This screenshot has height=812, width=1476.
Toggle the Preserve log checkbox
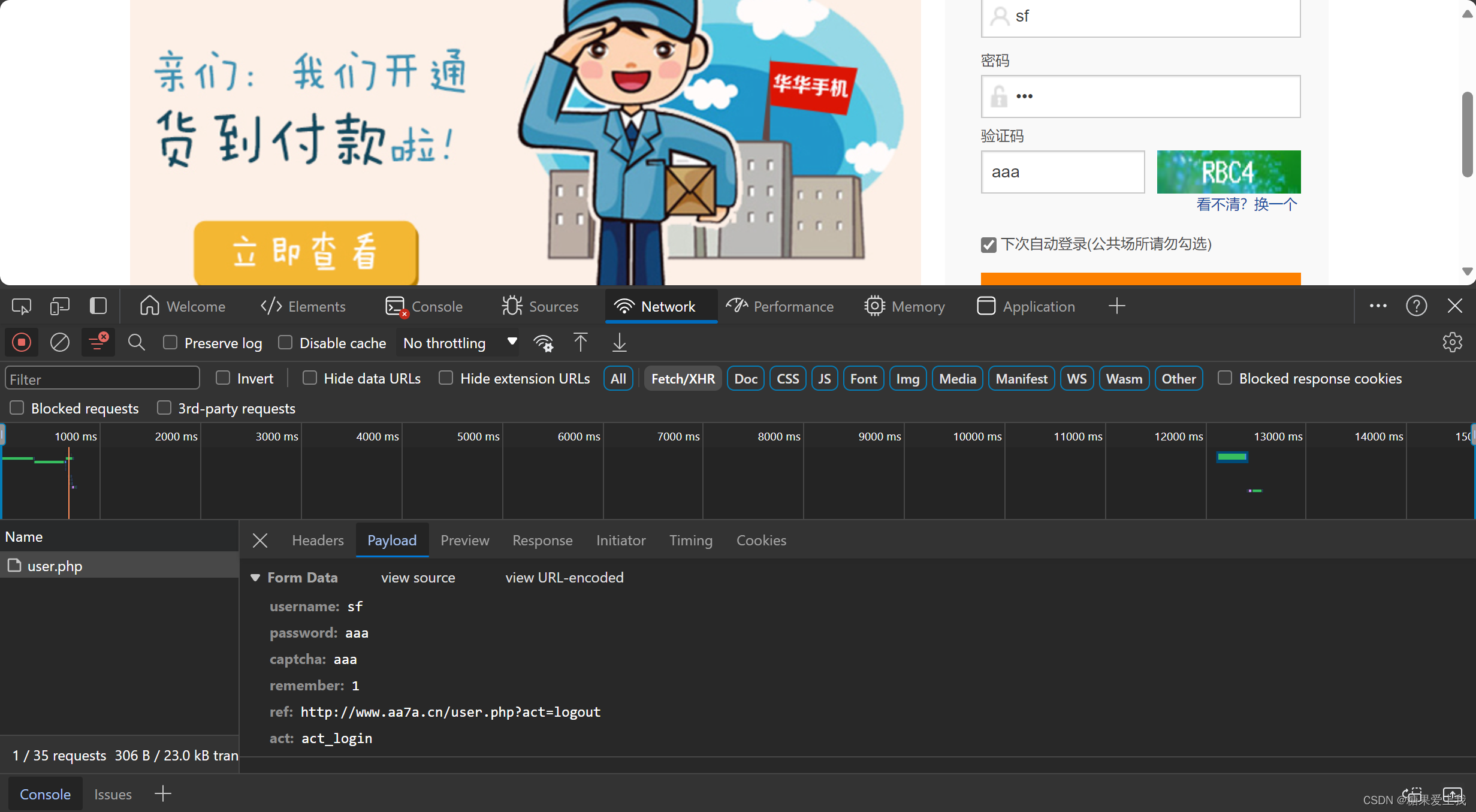(171, 343)
